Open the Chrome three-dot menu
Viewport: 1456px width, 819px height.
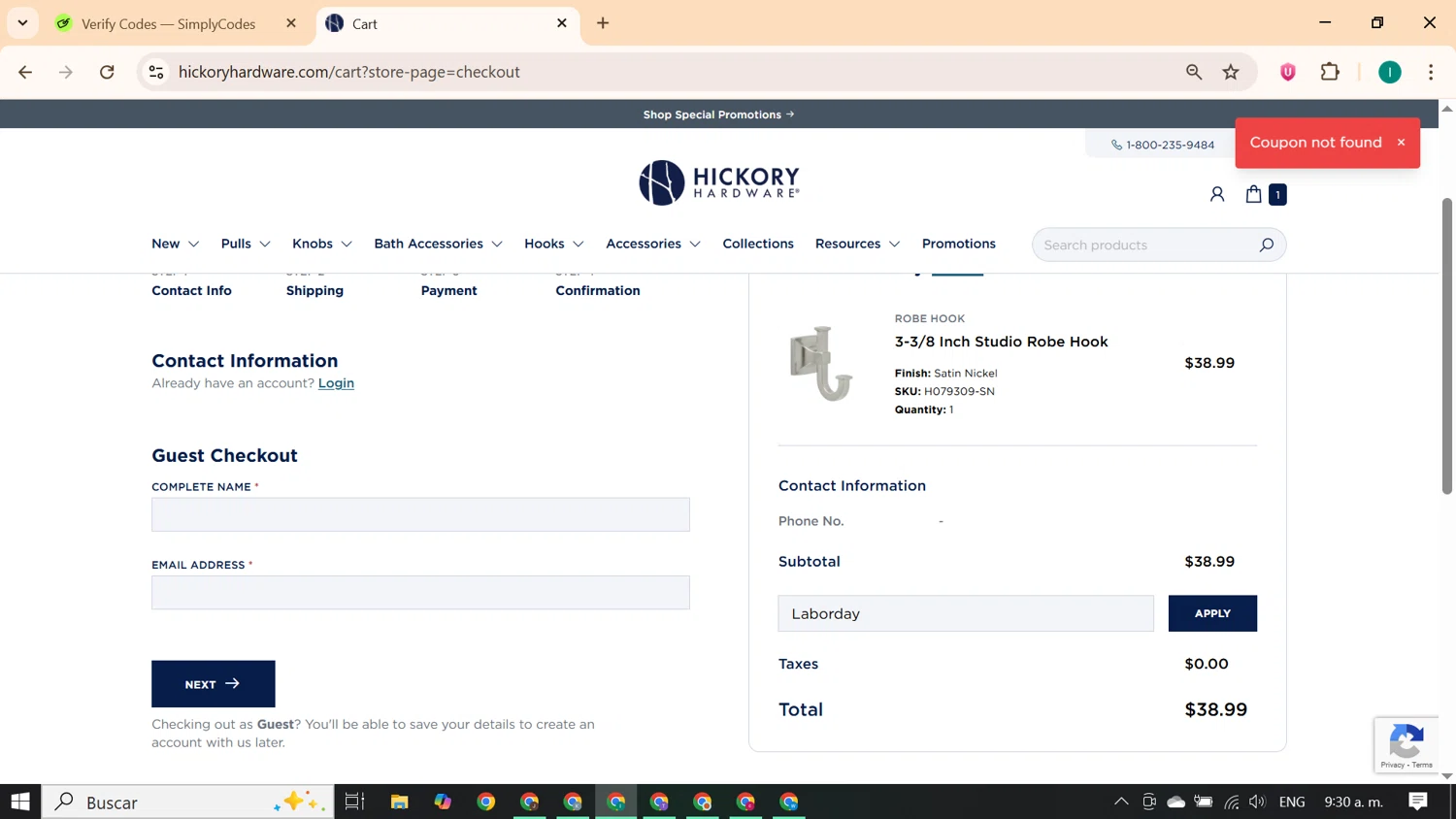(1431, 72)
